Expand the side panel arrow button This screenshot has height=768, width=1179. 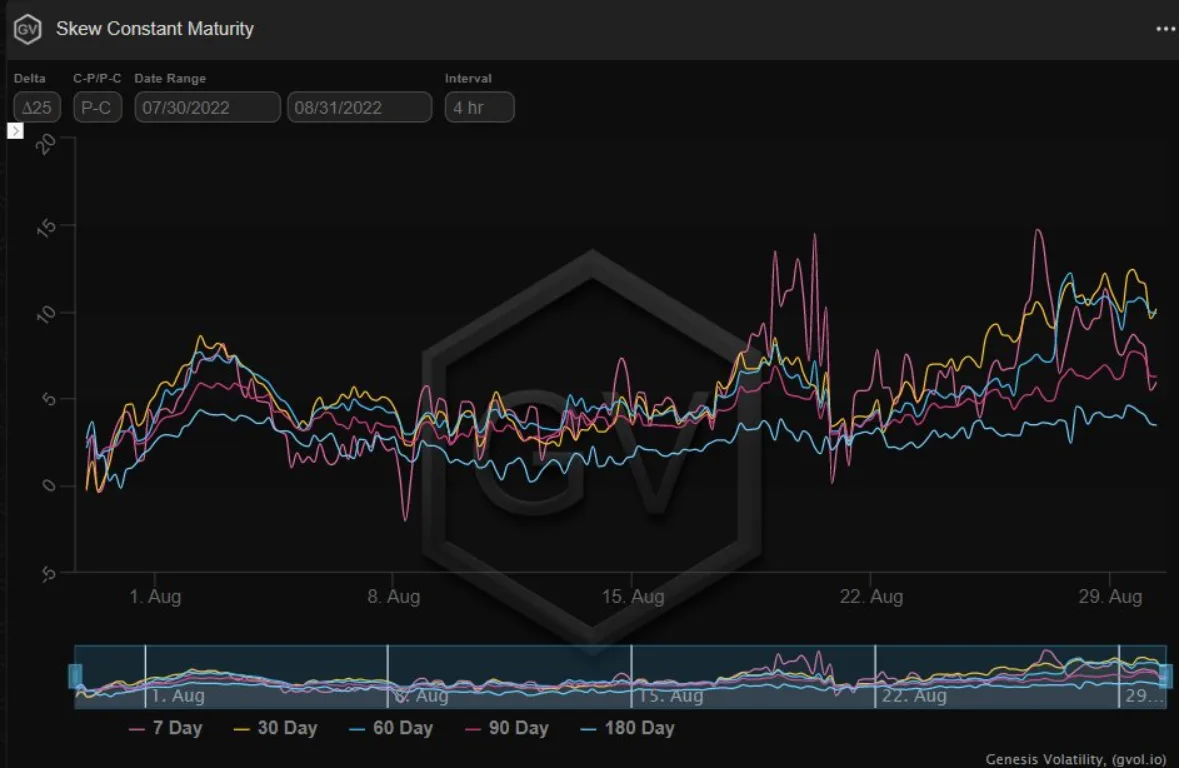click(x=15, y=131)
